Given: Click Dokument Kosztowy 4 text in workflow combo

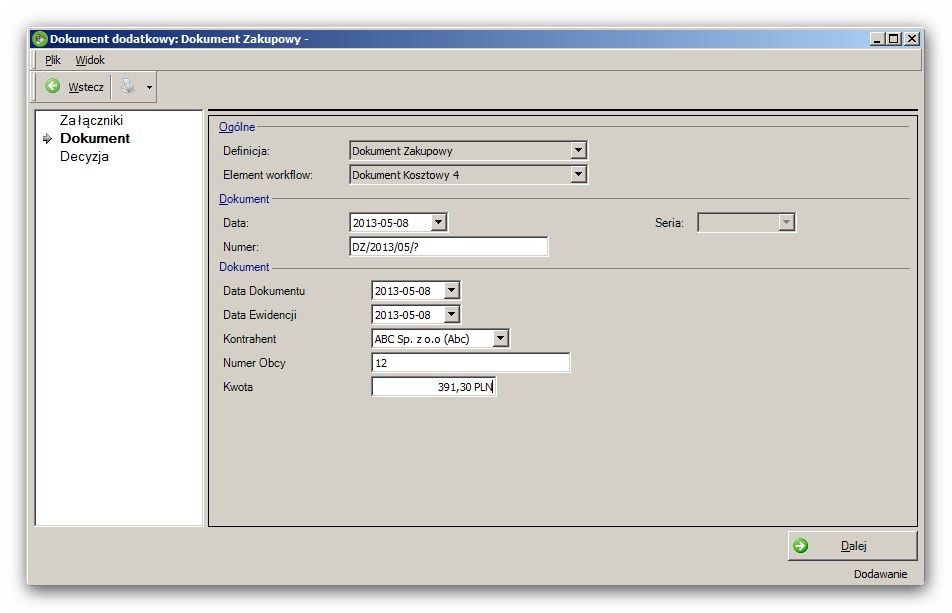Looking at the screenshot, I should tap(406, 175).
